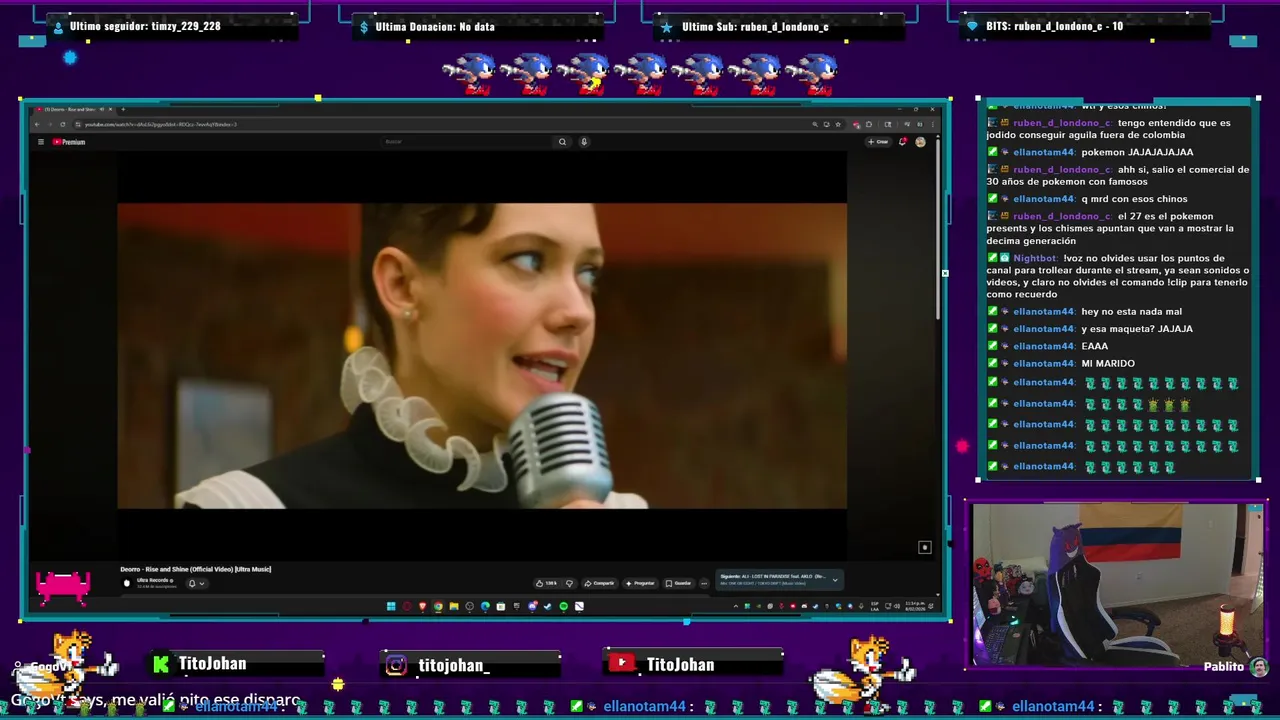Click the browser back arrow

point(37,124)
